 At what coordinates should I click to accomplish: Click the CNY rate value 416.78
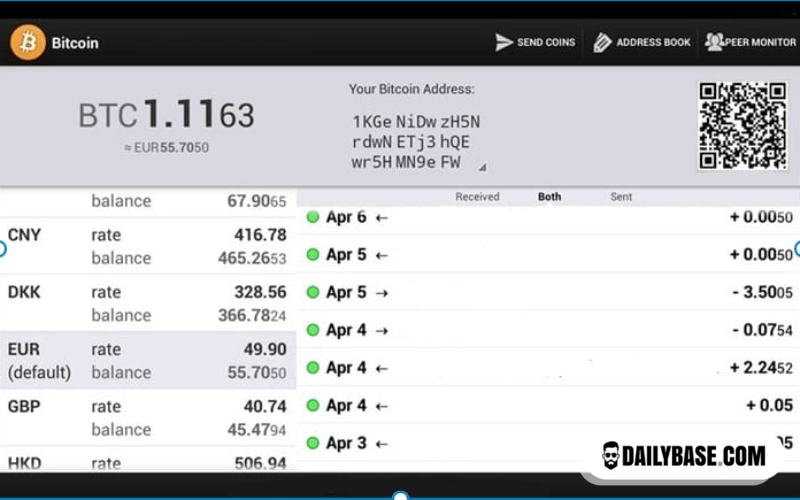[x=260, y=235]
